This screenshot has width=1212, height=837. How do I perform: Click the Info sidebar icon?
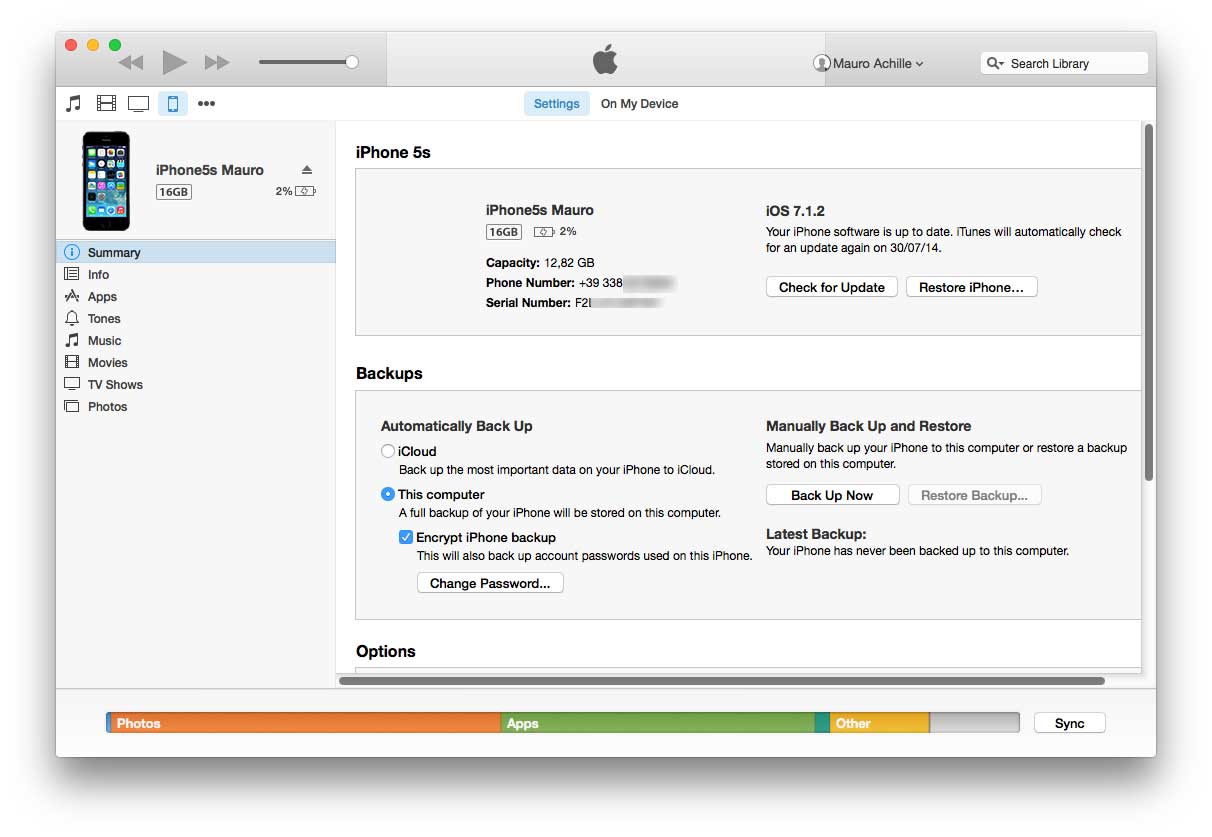[72, 274]
